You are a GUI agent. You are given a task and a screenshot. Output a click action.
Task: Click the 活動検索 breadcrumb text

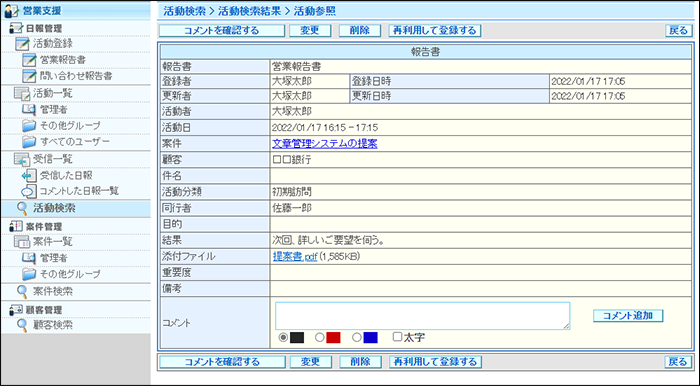(185, 11)
